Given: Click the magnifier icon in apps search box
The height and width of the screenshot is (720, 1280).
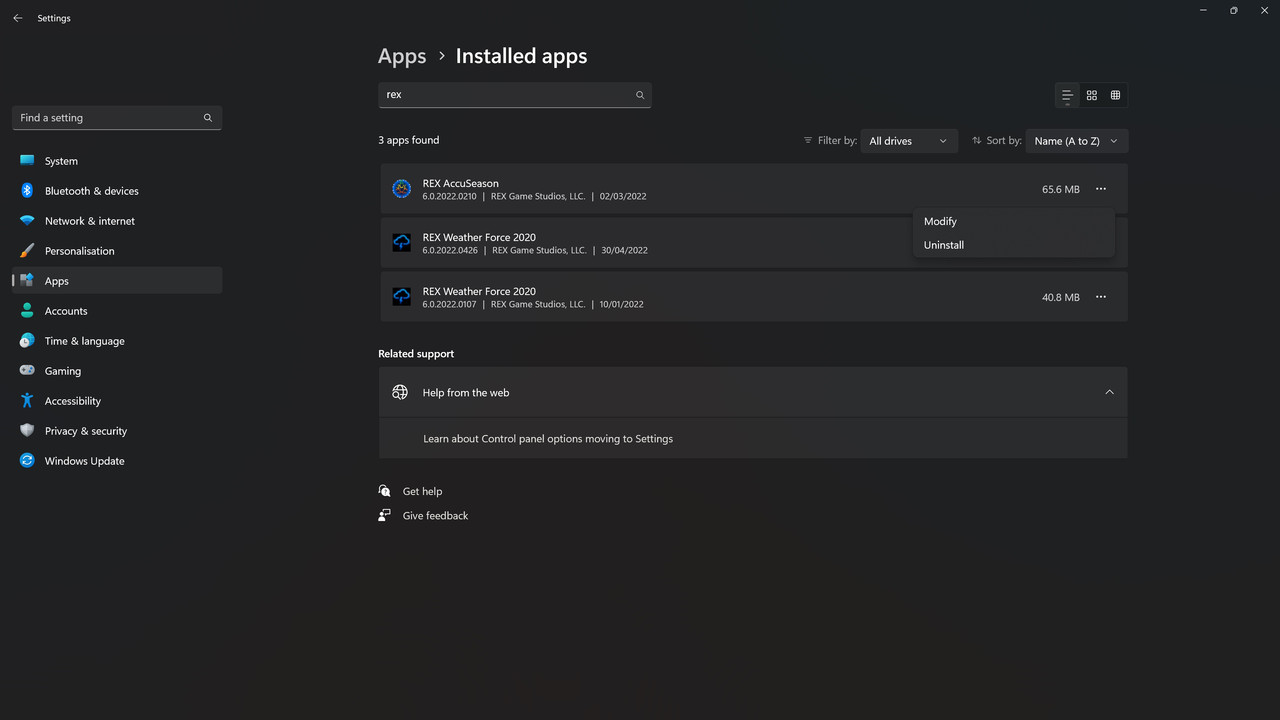Looking at the screenshot, I should [x=640, y=95].
